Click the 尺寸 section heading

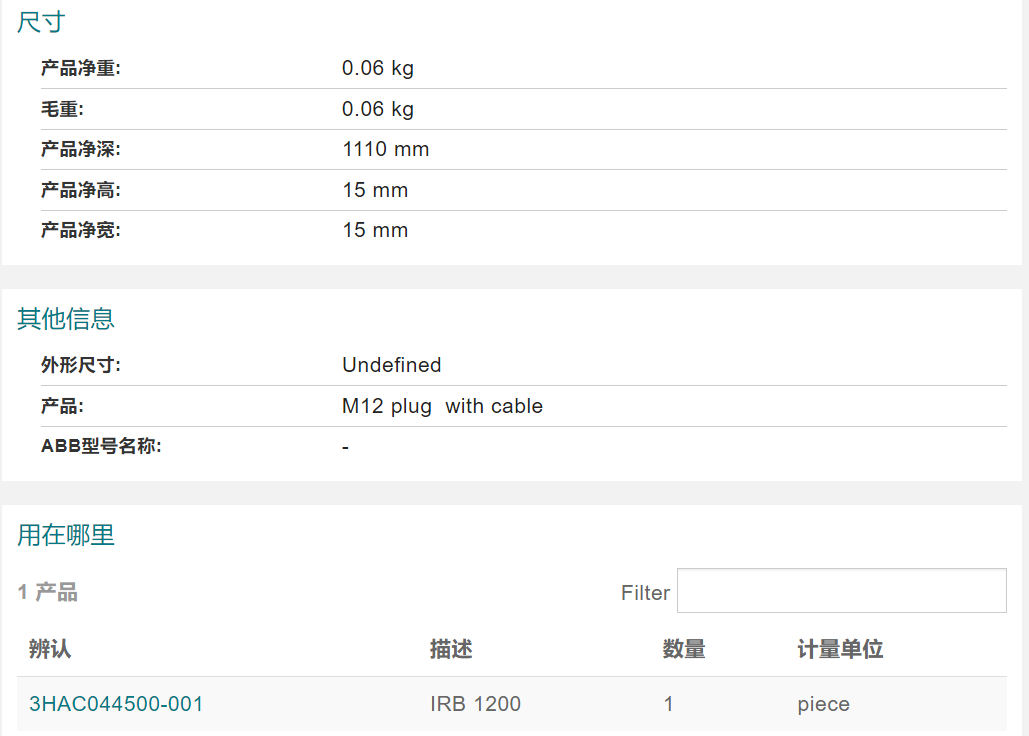(41, 22)
